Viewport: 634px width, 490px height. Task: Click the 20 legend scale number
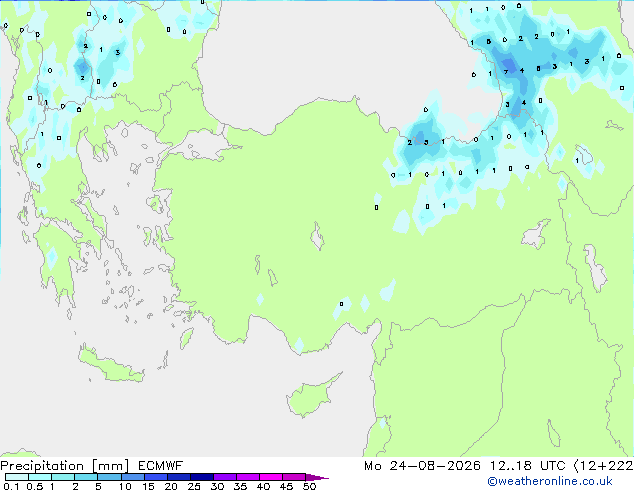tap(171, 486)
